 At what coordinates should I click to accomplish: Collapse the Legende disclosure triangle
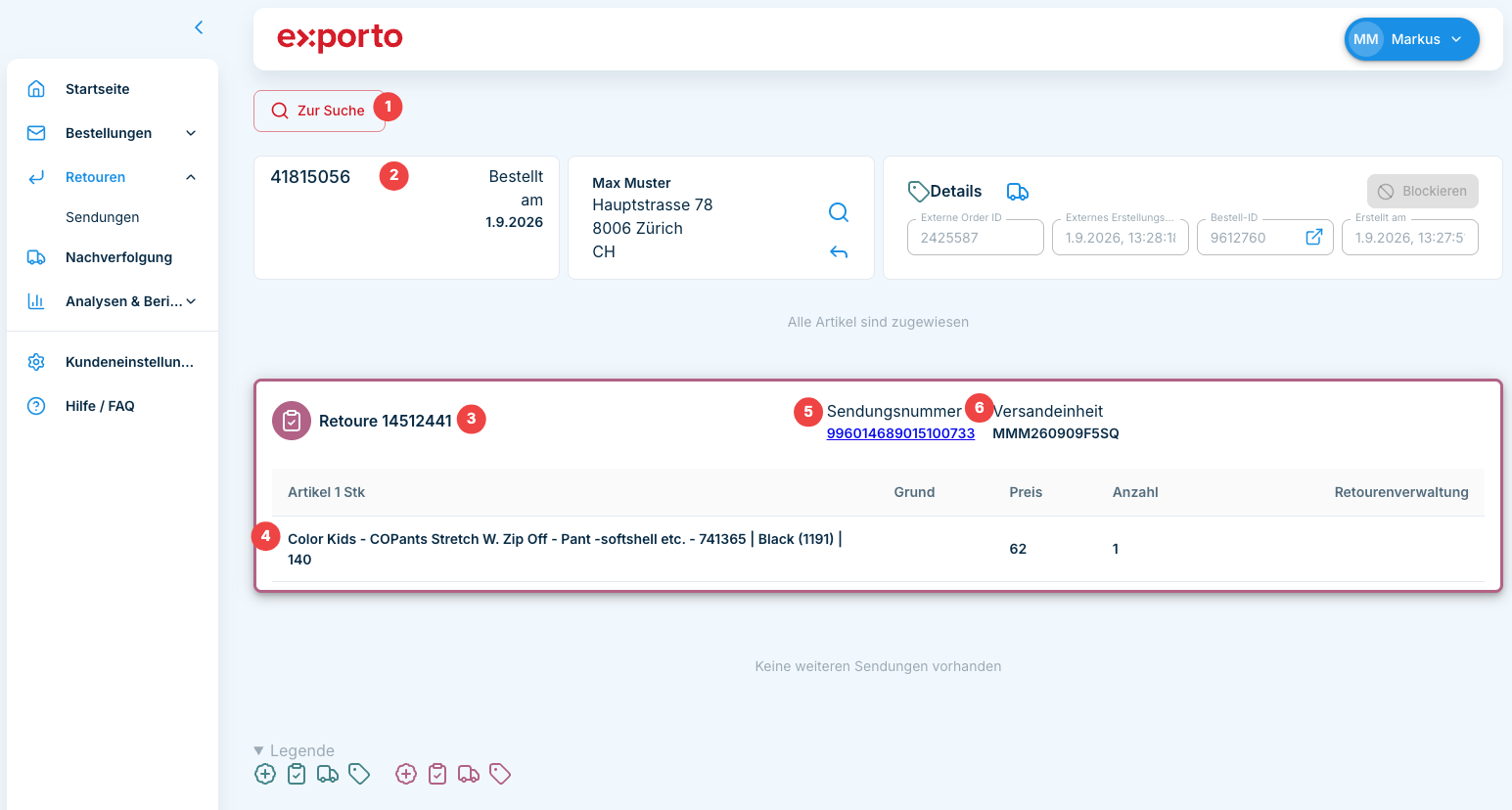pos(259,750)
